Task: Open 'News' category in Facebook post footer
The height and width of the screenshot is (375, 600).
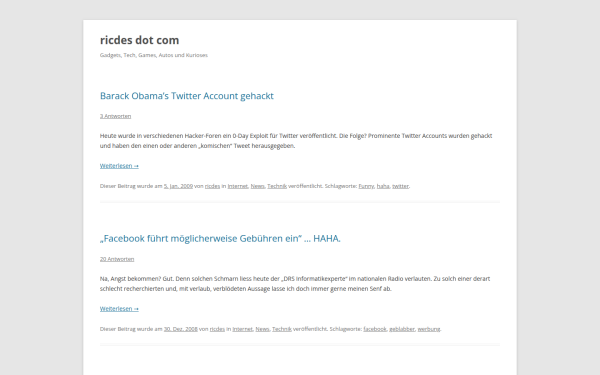Action: [x=262, y=329]
